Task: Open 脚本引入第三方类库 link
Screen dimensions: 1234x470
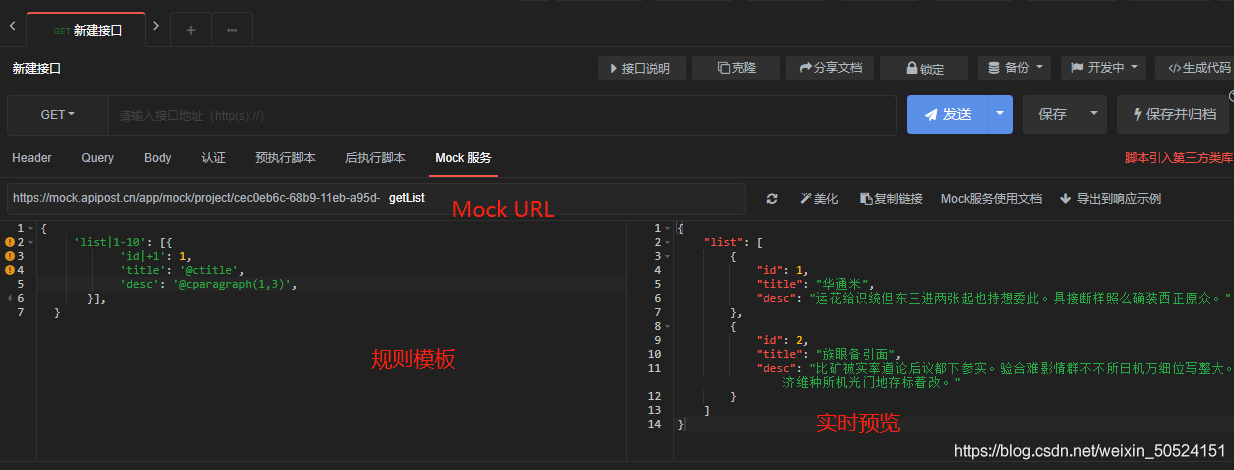Action: pyautogui.click(x=1179, y=158)
